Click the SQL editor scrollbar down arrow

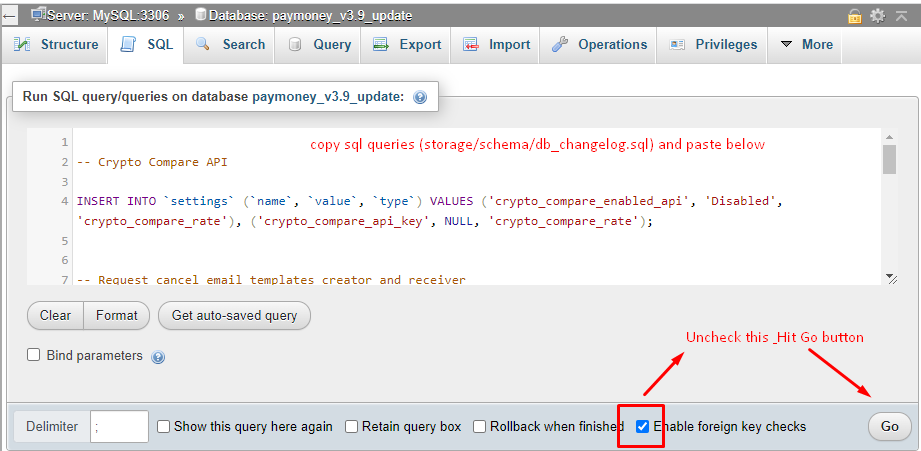[x=890, y=278]
